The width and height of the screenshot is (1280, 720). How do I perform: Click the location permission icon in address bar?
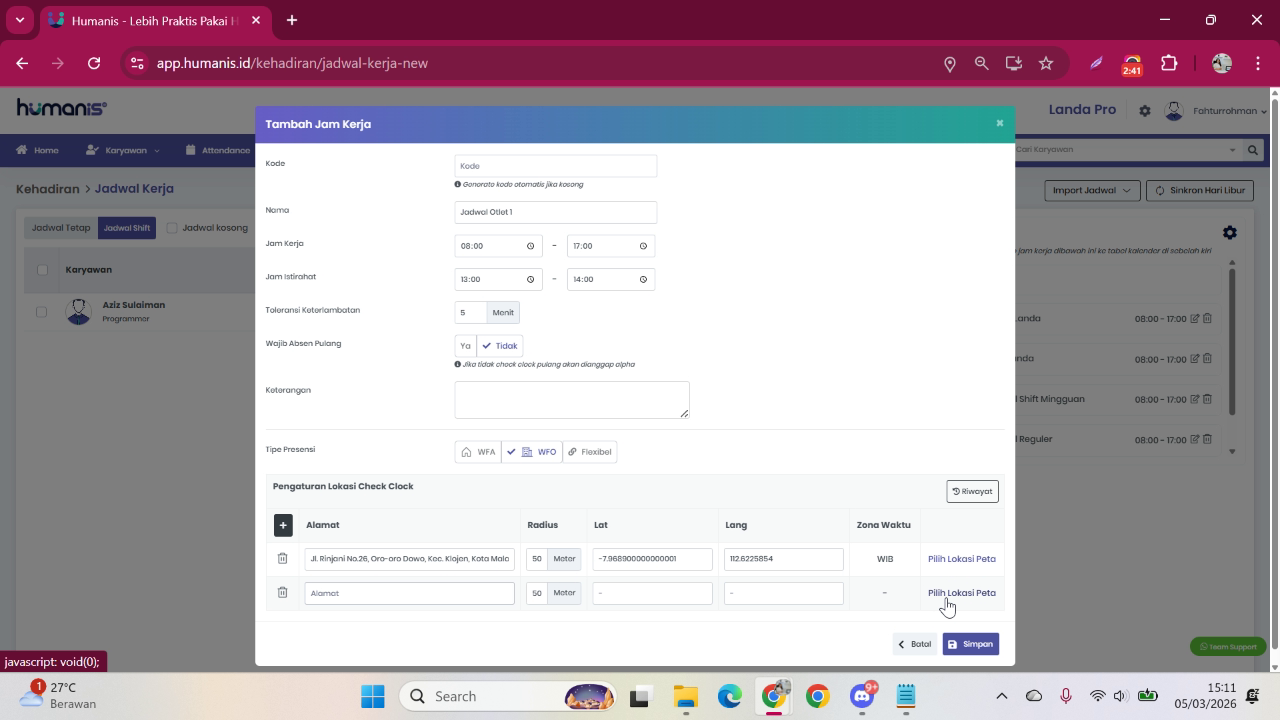tap(949, 63)
